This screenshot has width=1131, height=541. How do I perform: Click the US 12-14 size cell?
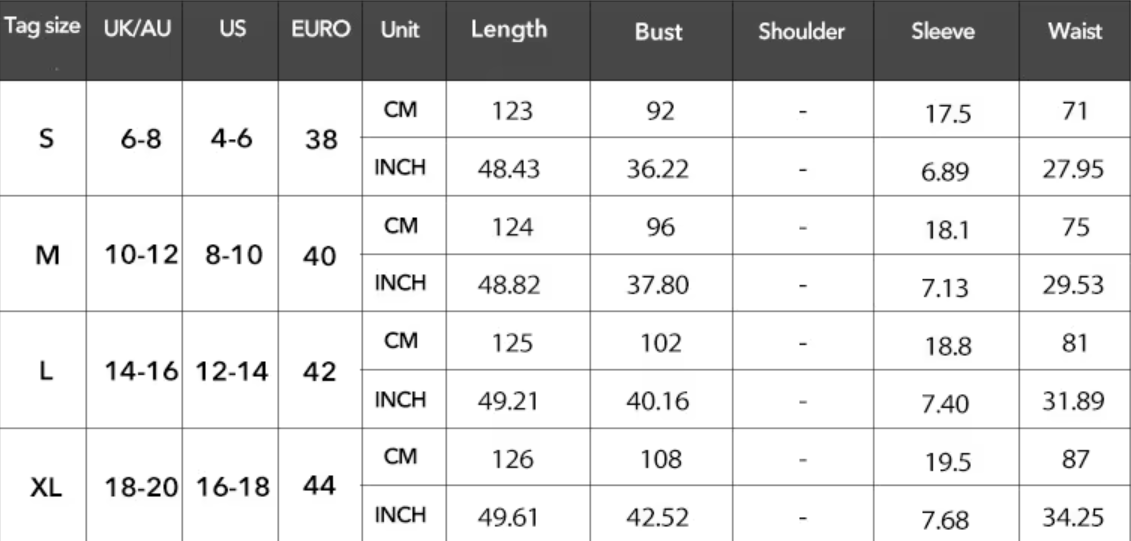pos(233,372)
